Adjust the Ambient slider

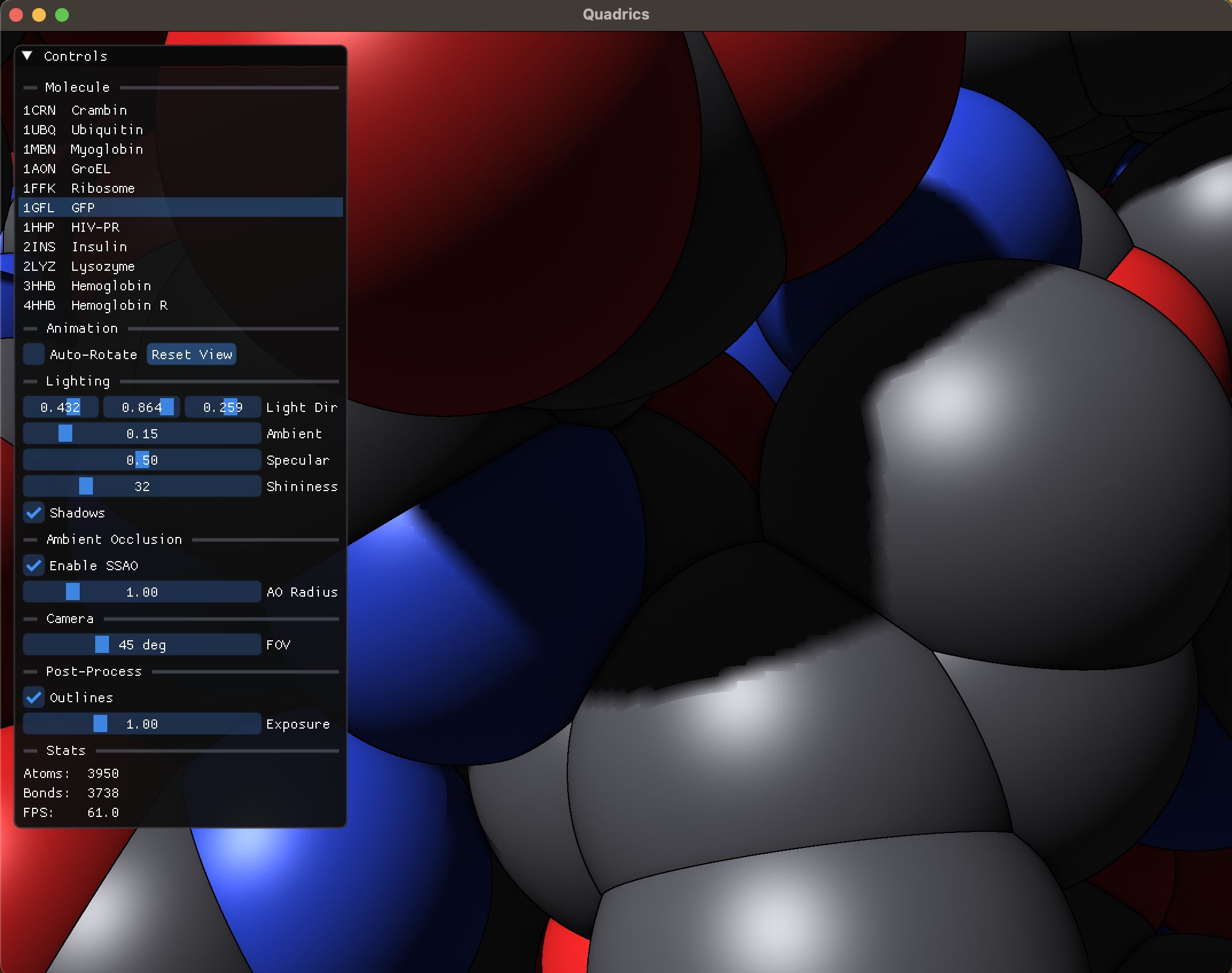[x=142, y=434]
